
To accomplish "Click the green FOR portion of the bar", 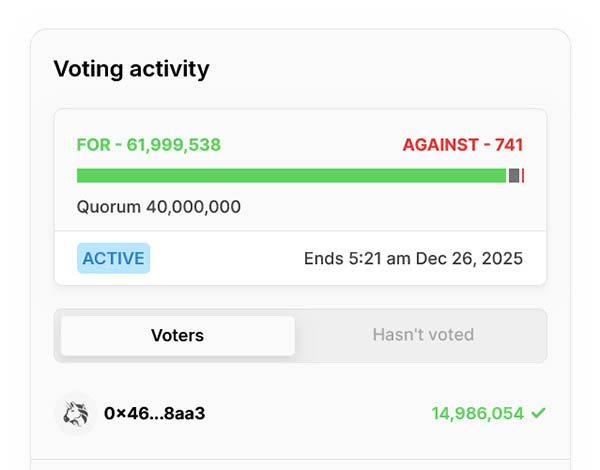I will [290, 176].
